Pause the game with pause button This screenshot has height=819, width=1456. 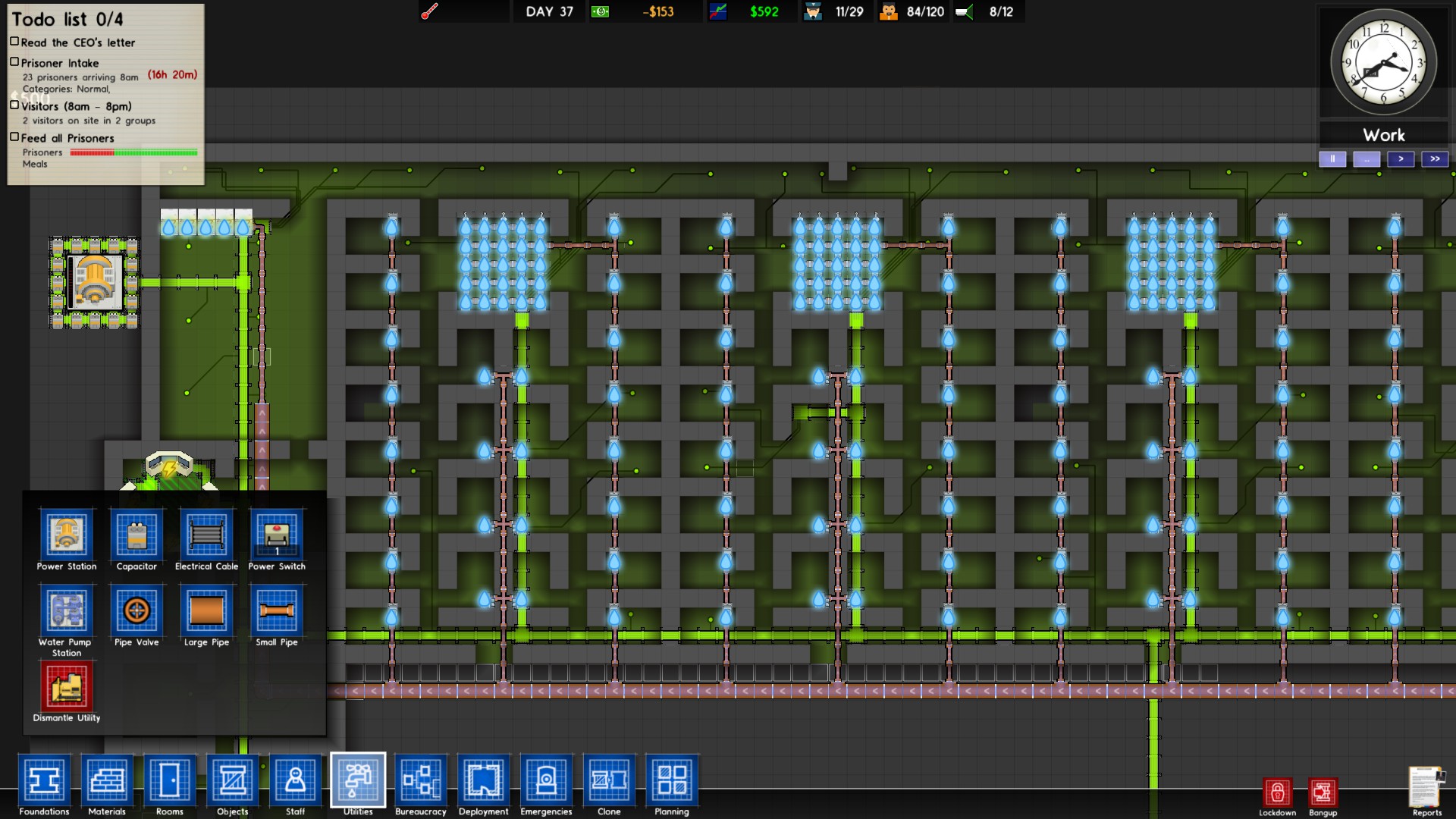pyautogui.click(x=1332, y=159)
